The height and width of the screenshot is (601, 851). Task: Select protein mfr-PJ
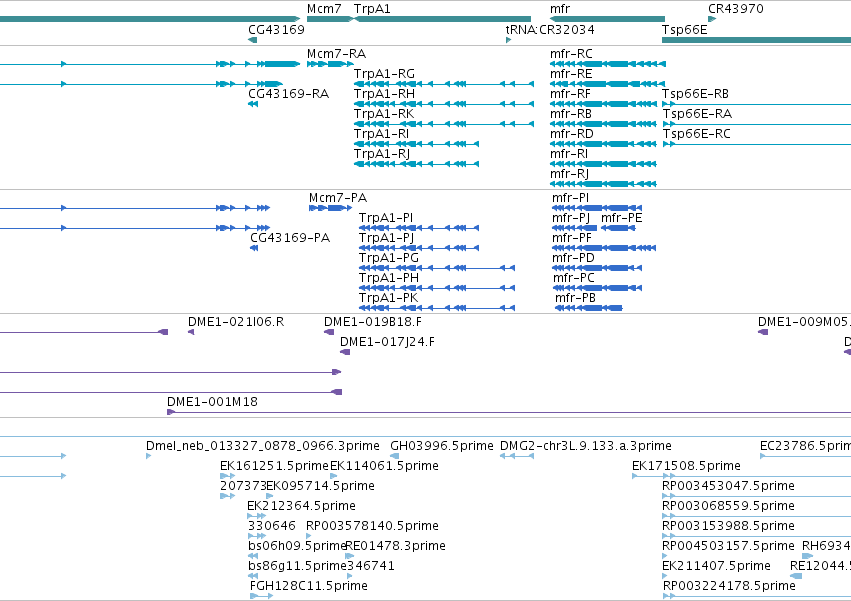pos(571,218)
